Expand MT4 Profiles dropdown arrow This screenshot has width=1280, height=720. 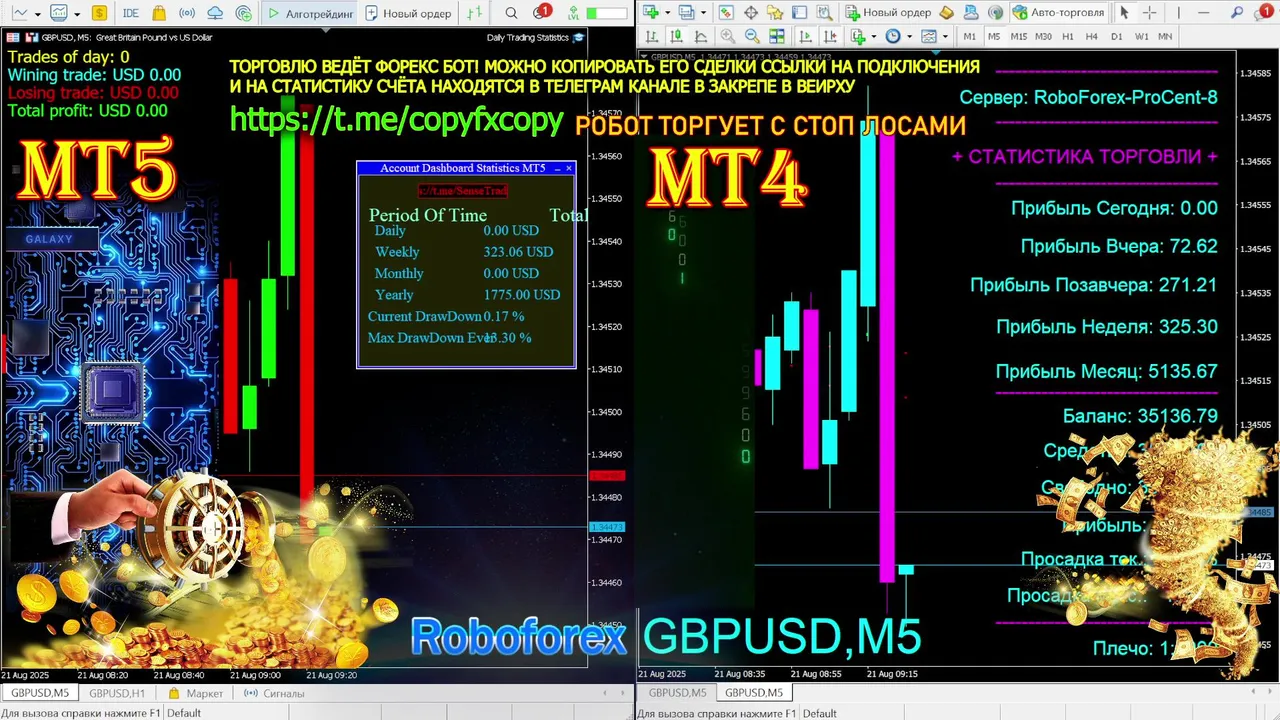(703, 13)
